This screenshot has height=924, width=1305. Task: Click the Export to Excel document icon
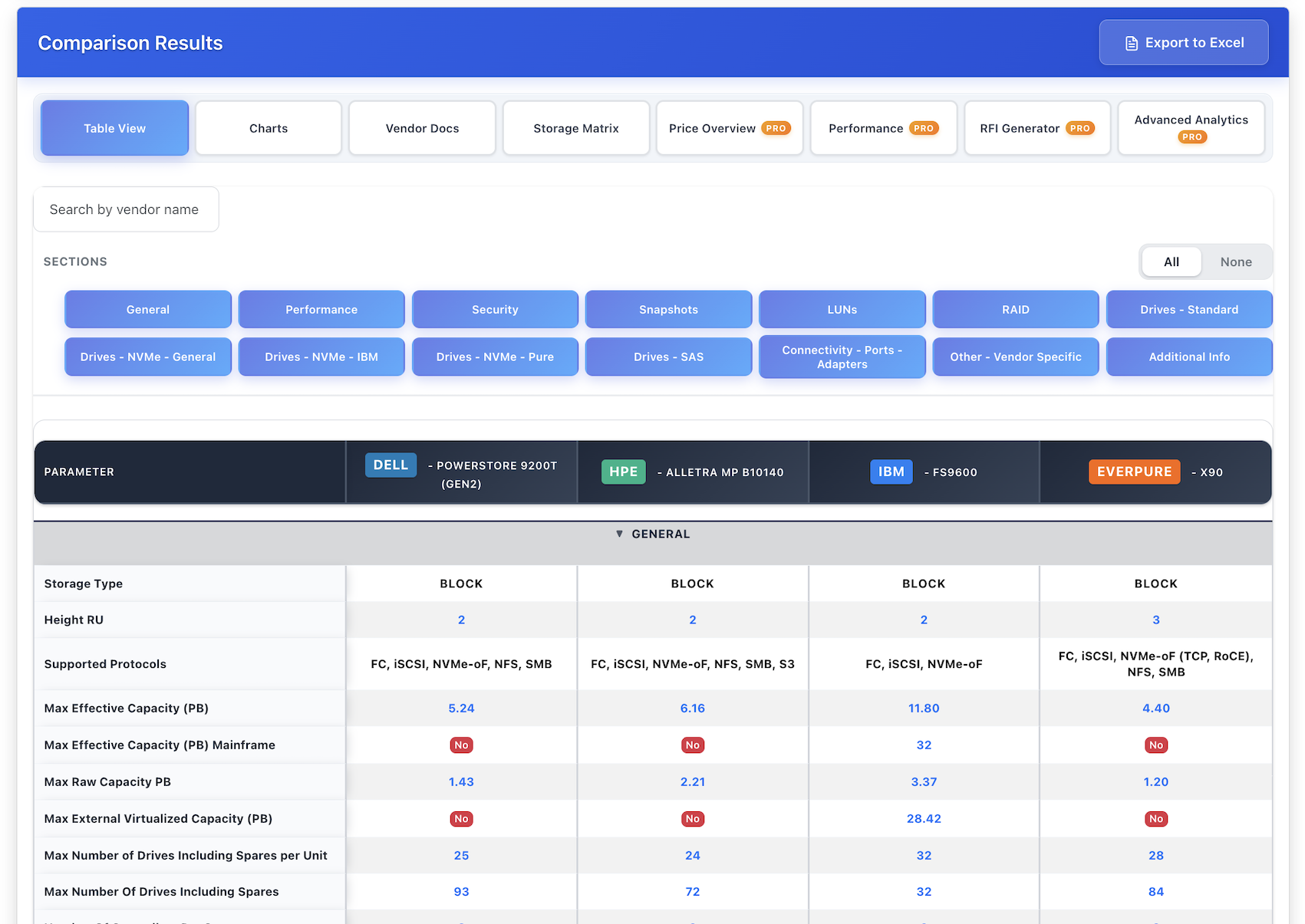1131,43
